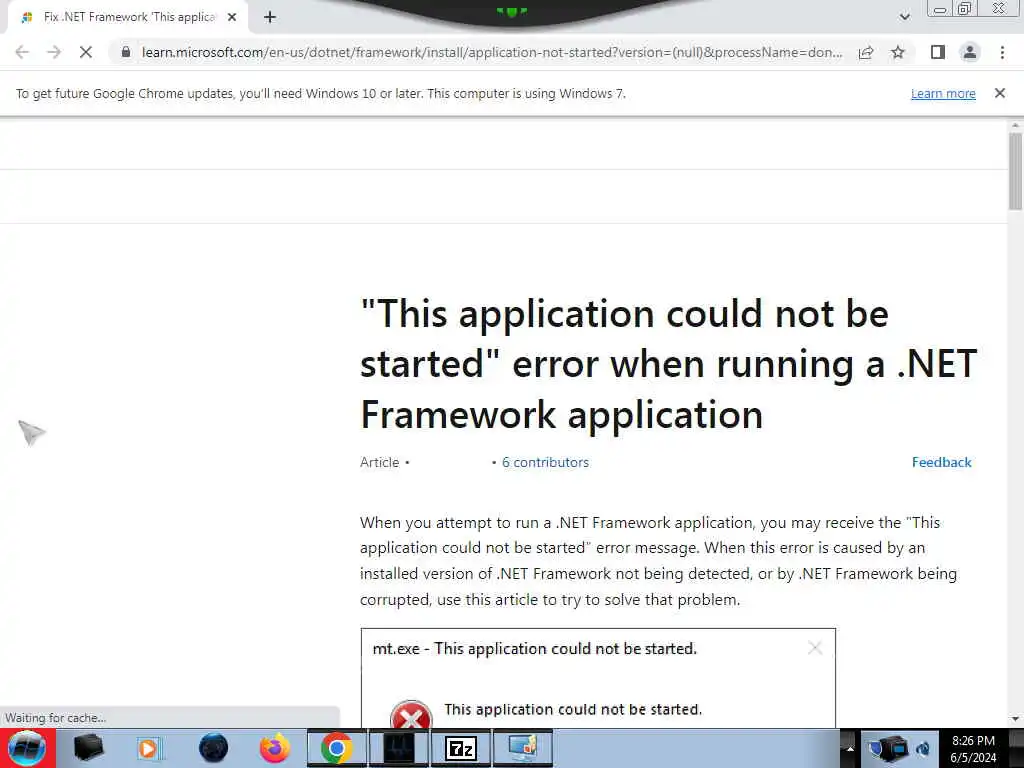1024x768 pixels.
Task: View site information lock icon
Action: (126, 52)
